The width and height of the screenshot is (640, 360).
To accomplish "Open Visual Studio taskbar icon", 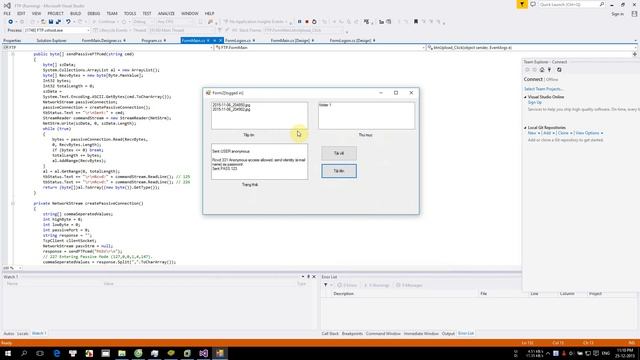I will [x=204, y=353].
